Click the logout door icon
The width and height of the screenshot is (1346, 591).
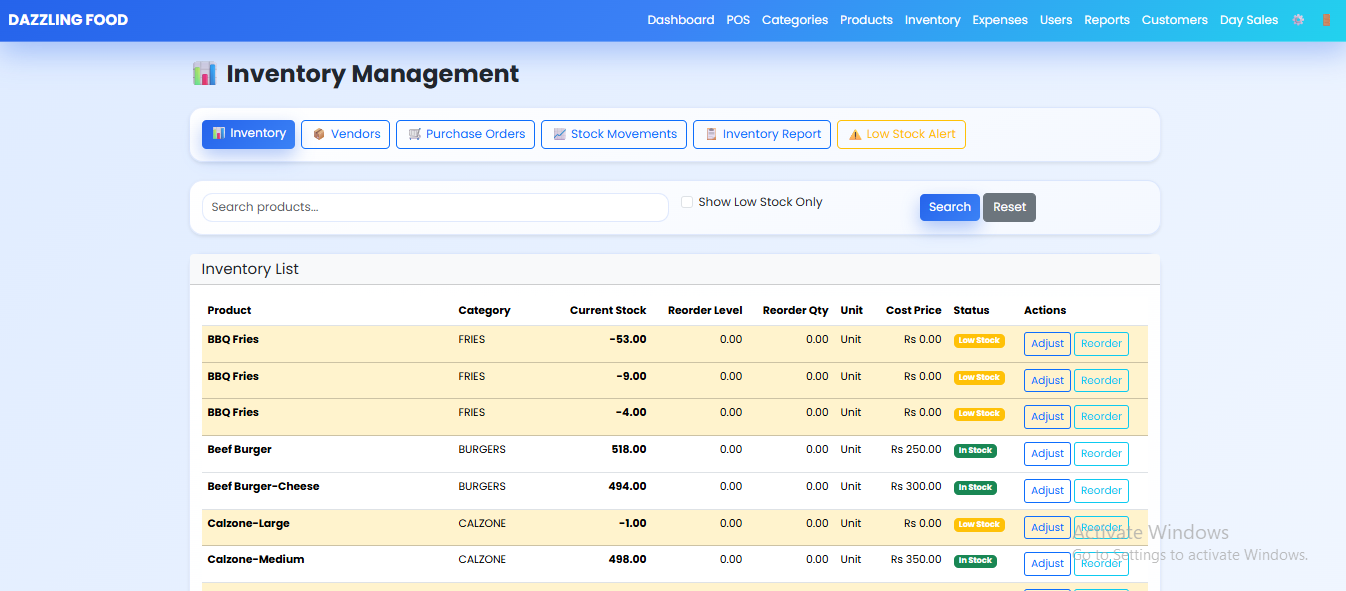(x=1326, y=20)
